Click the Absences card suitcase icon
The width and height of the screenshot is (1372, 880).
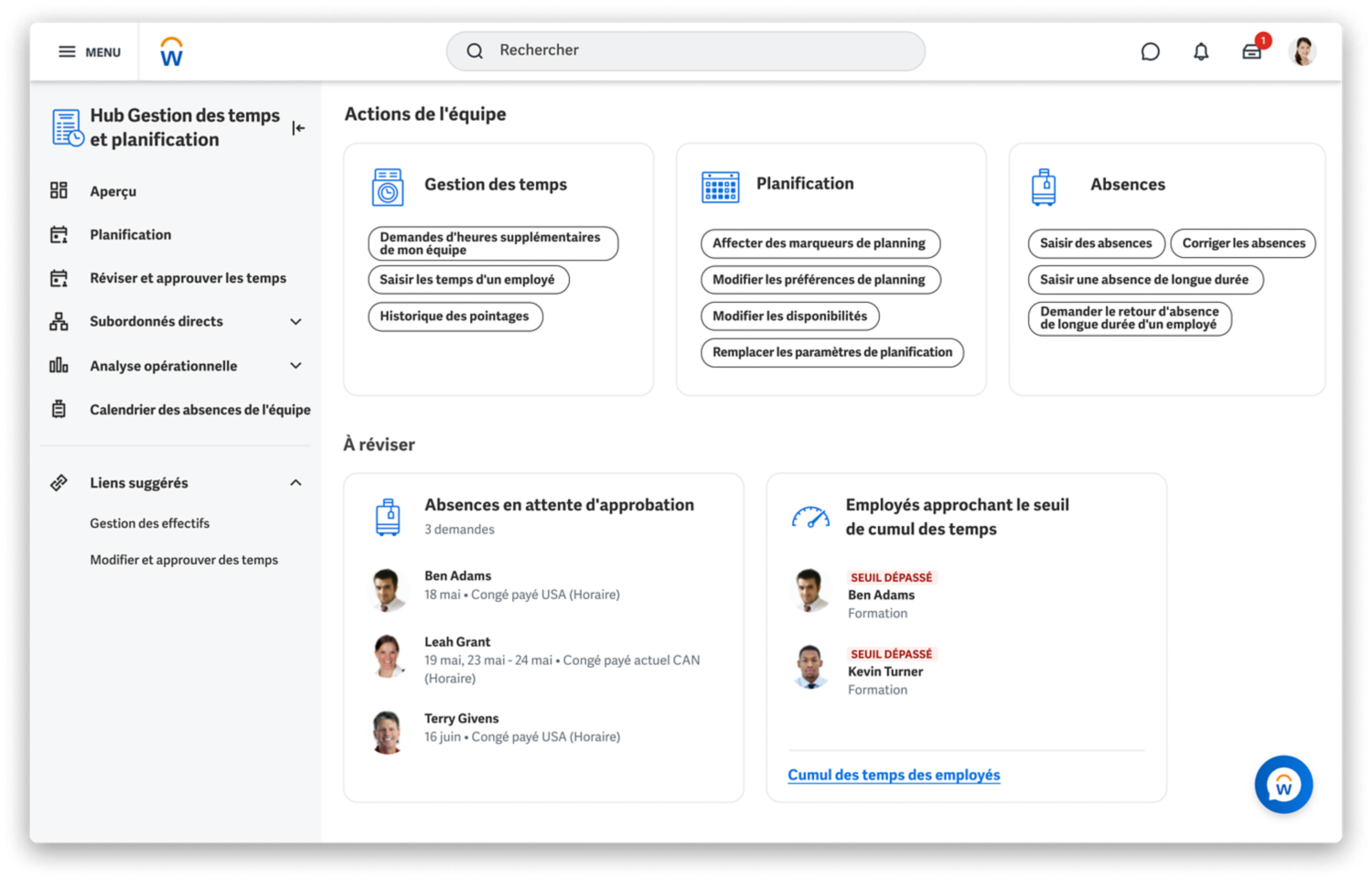click(1044, 187)
